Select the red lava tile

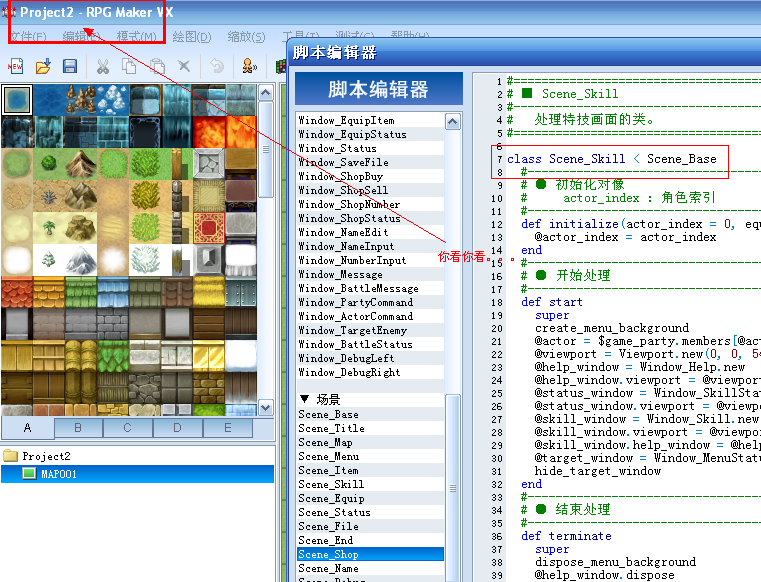click(x=209, y=132)
